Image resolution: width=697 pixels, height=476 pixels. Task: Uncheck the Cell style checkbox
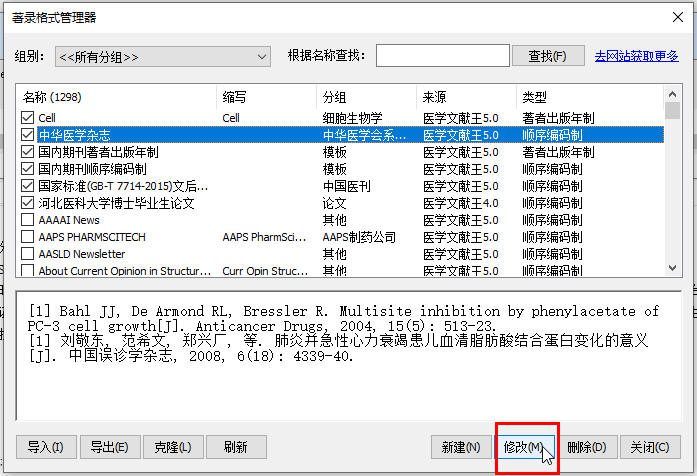[28, 118]
